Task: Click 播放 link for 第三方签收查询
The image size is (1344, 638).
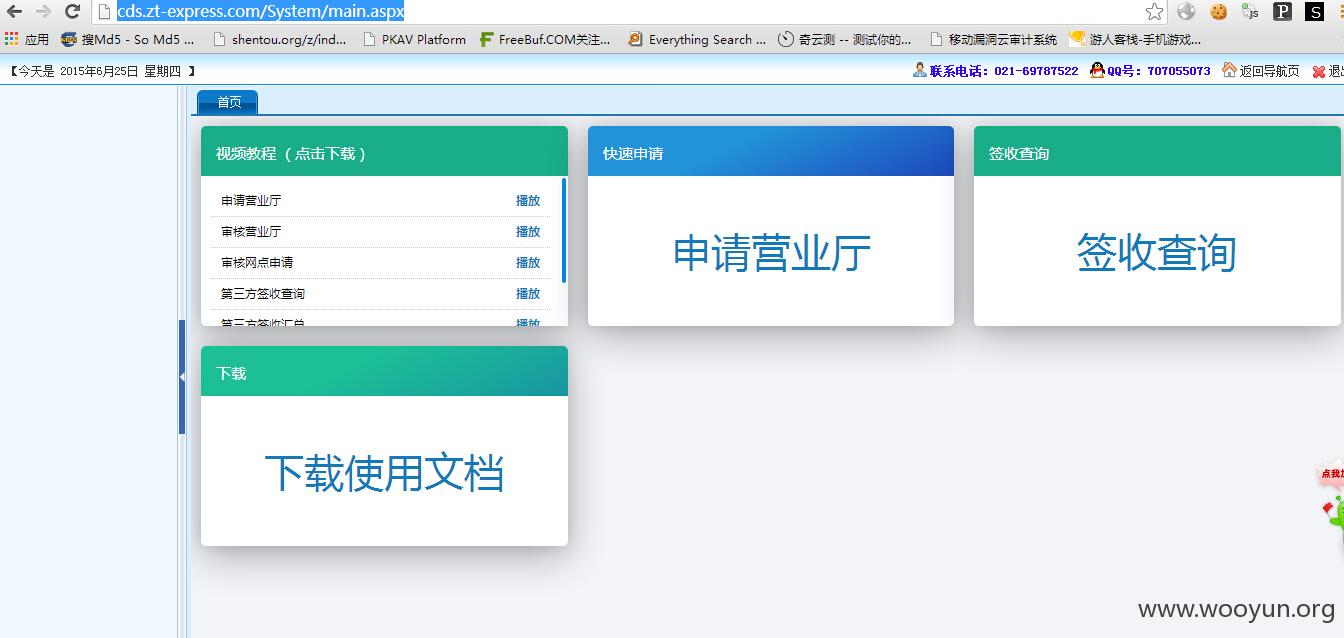Action: pyautogui.click(x=528, y=294)
